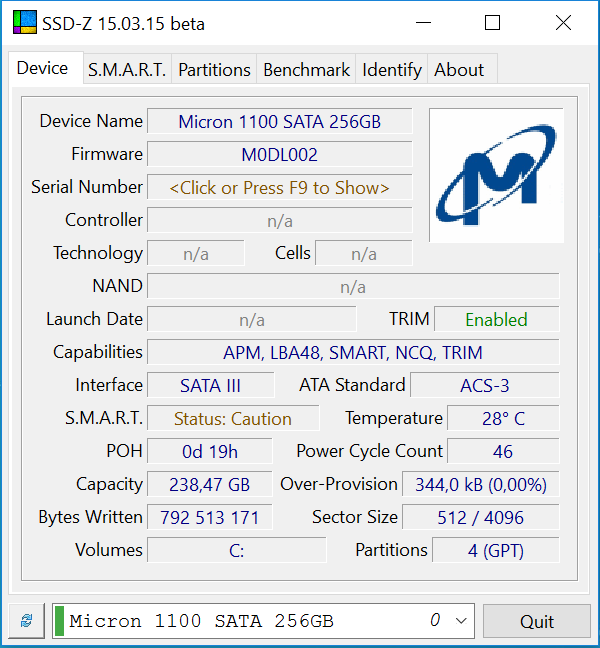The width and height of the screenshot is (600, 648).
Task: Click the ATA Standard value ACS-3
Action: coord(485,386)
